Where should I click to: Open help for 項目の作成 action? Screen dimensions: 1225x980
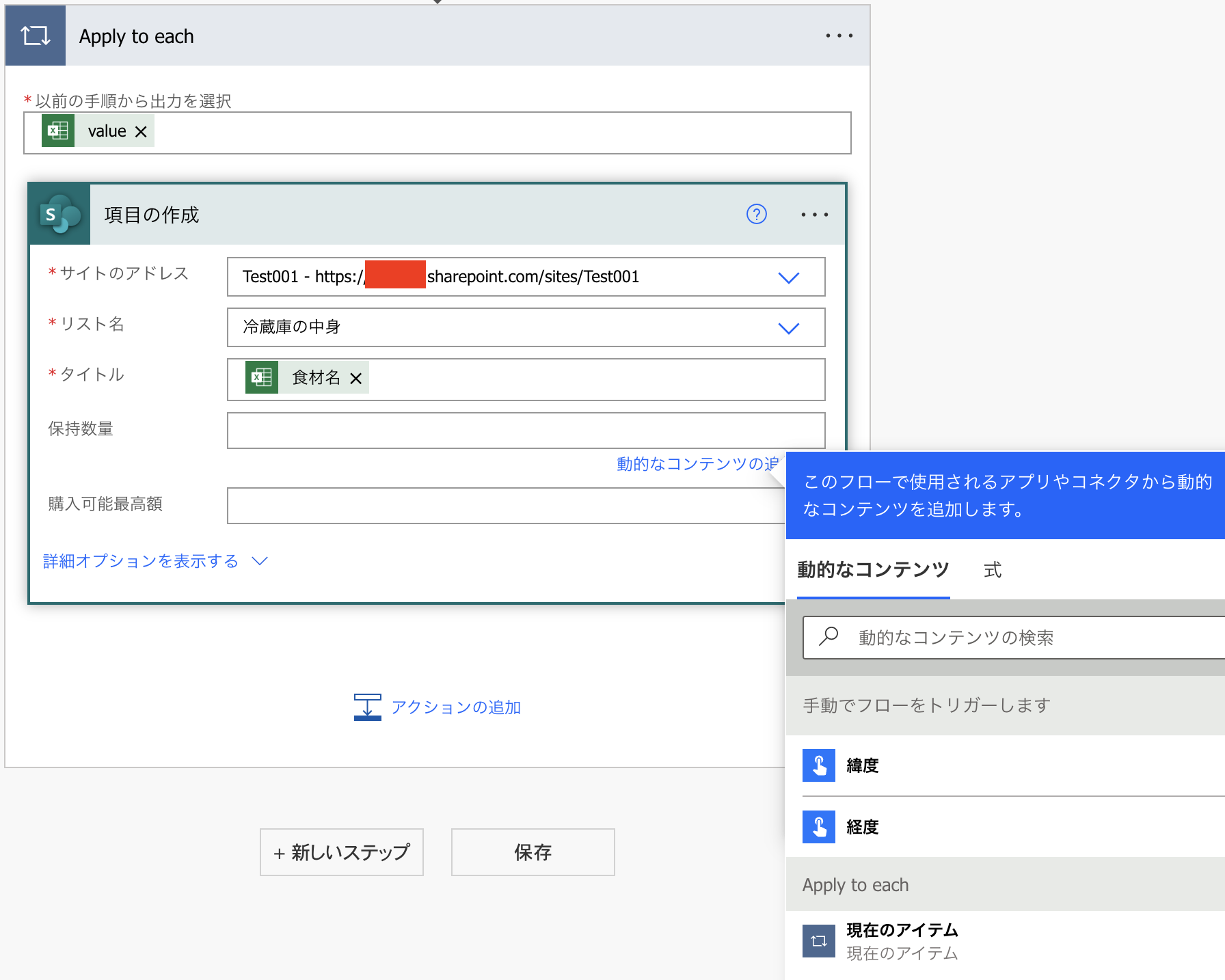757,215
